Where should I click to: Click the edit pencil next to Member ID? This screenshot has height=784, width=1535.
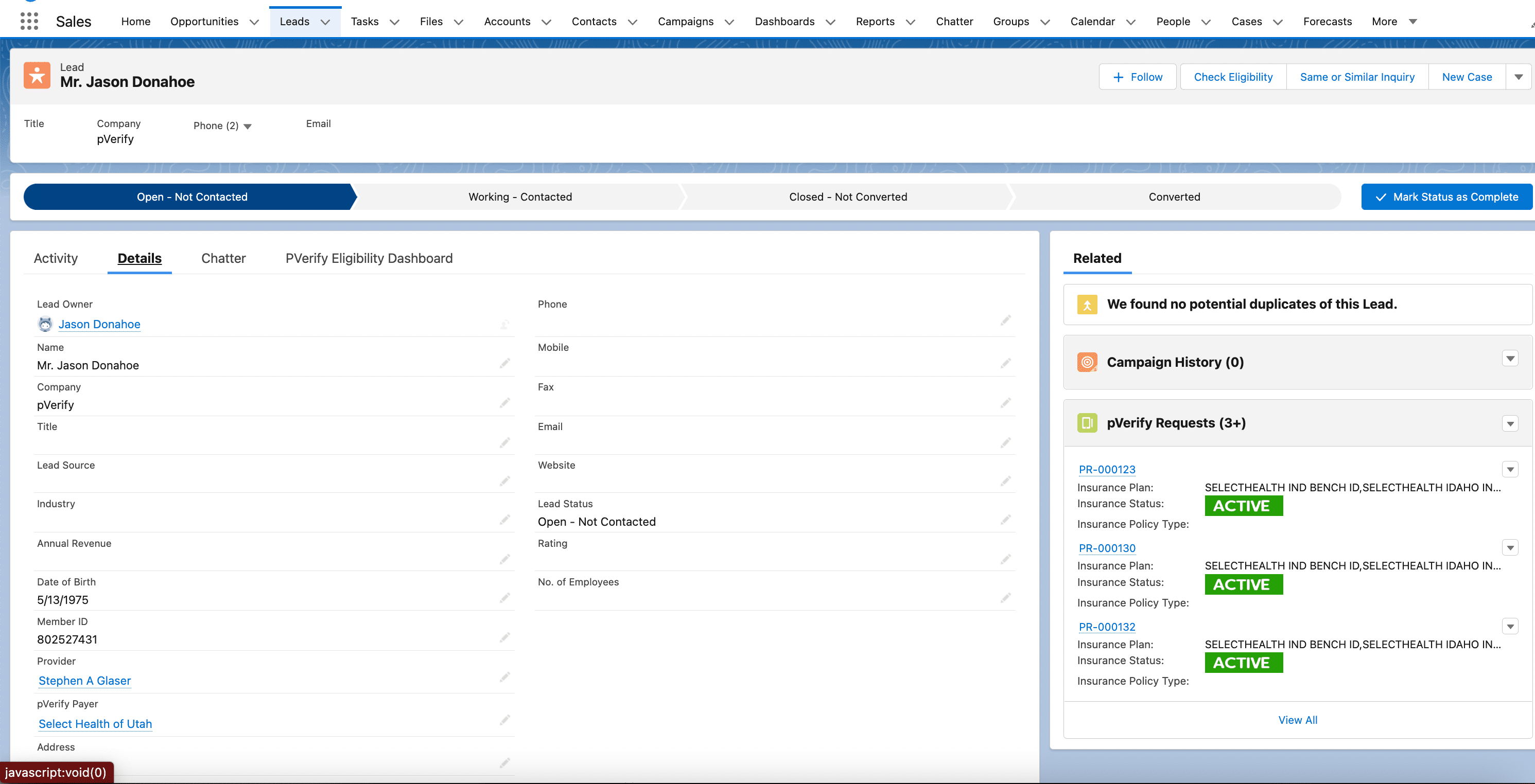pyautogui.click(x=504, y=637)
